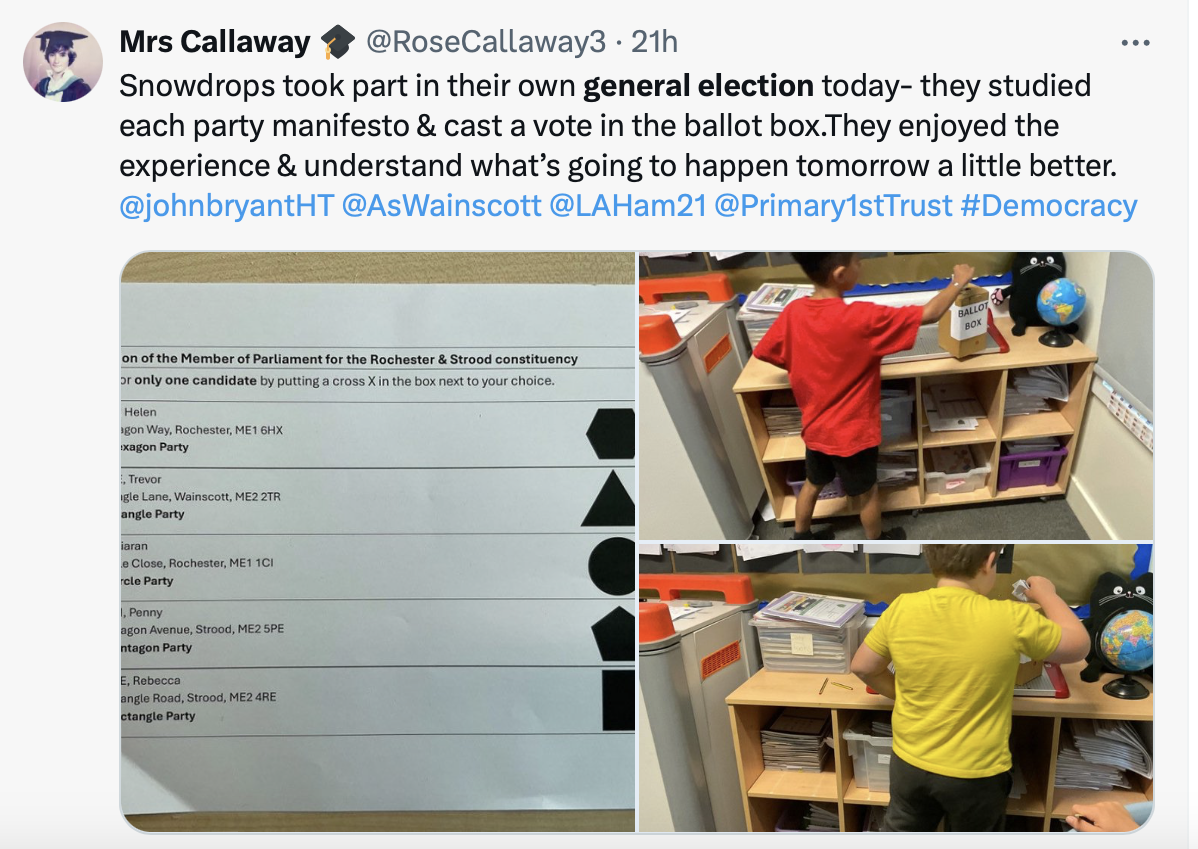1198x849 pixels.
Task: Click the Ballot Box label in photo
Action: coord(972,316)
